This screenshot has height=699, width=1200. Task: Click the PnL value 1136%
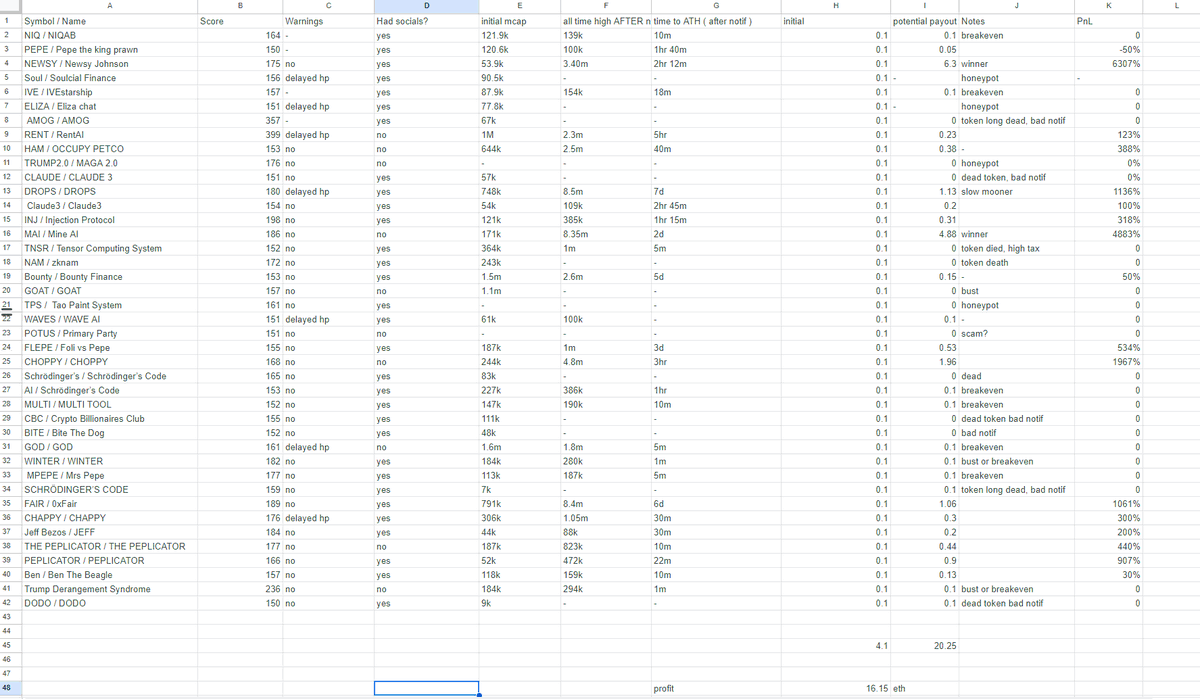(1127, 191)
